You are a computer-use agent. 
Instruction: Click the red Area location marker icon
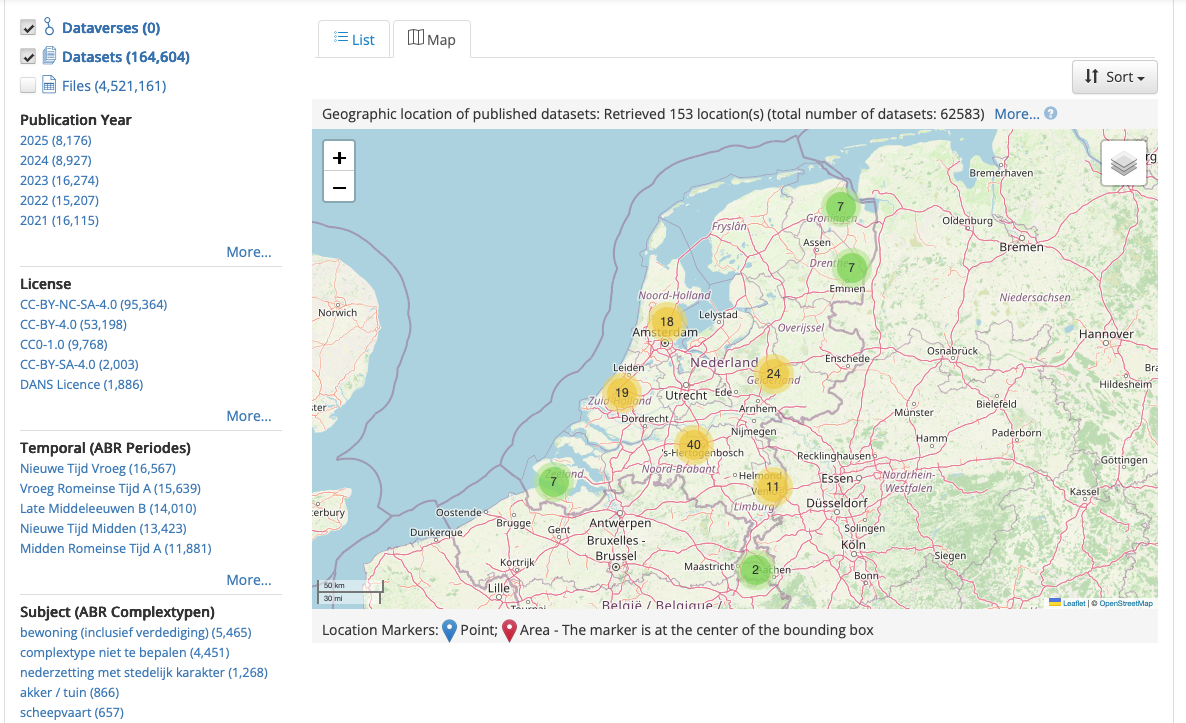coord(508,629)
